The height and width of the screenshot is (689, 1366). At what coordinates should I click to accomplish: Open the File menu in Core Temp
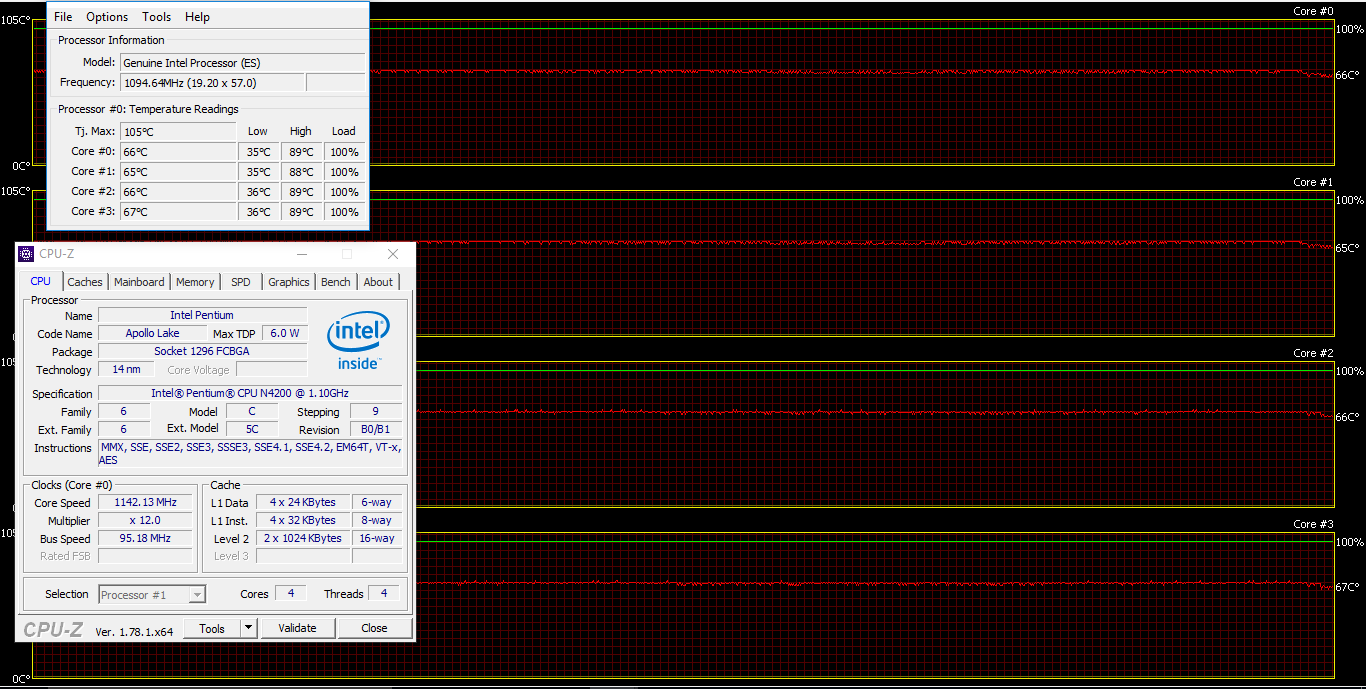point(63,17)
